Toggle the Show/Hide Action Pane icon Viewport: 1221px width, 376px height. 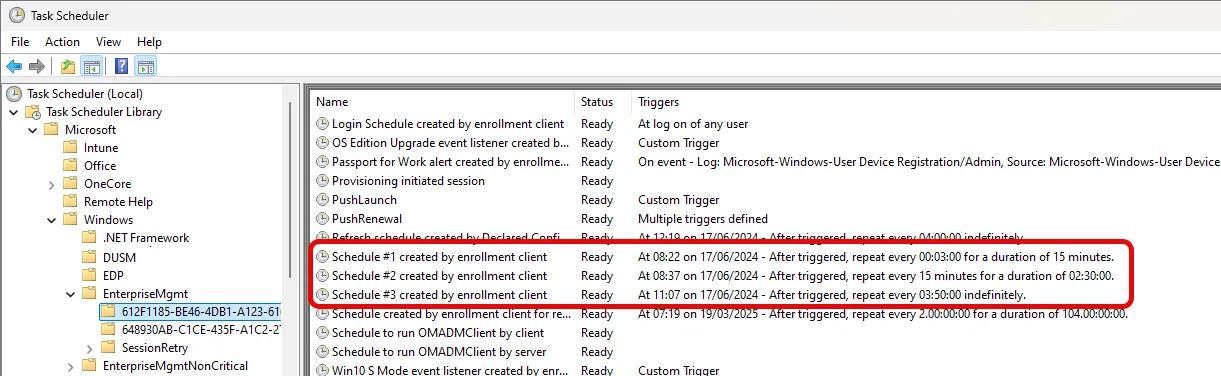[x=145, y=67]
